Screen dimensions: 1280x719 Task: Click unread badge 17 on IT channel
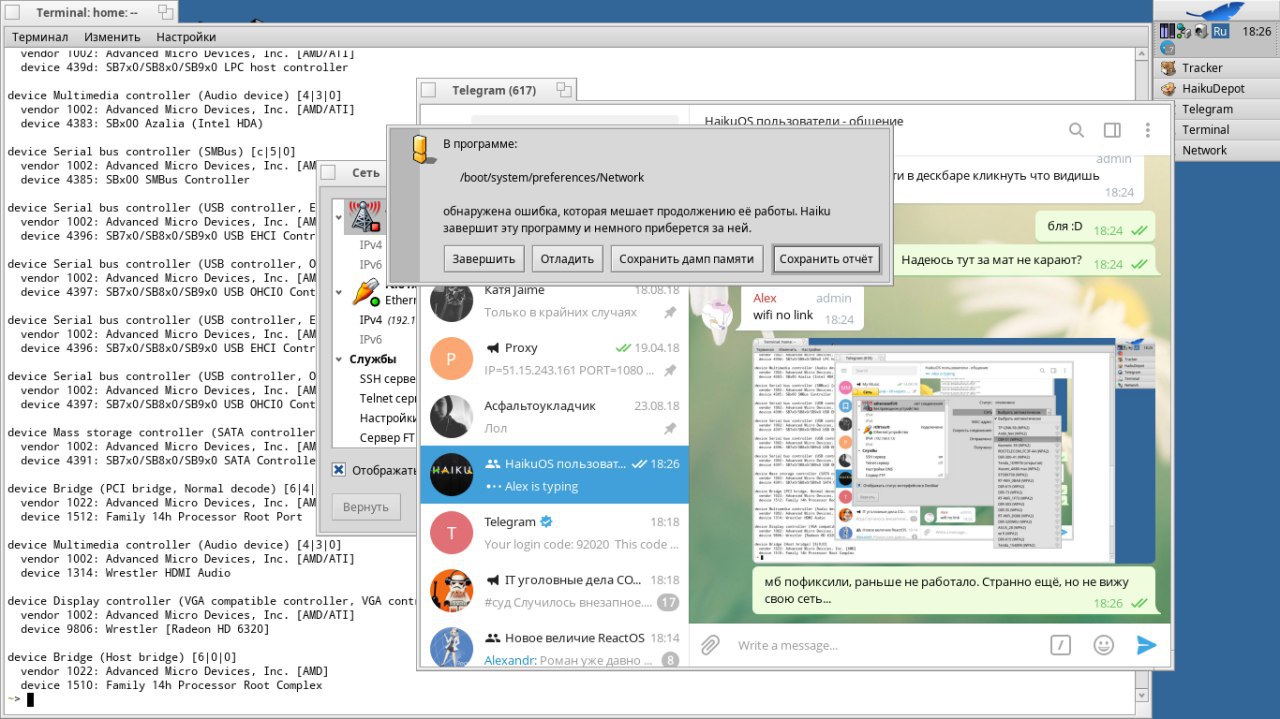(668, 603)
